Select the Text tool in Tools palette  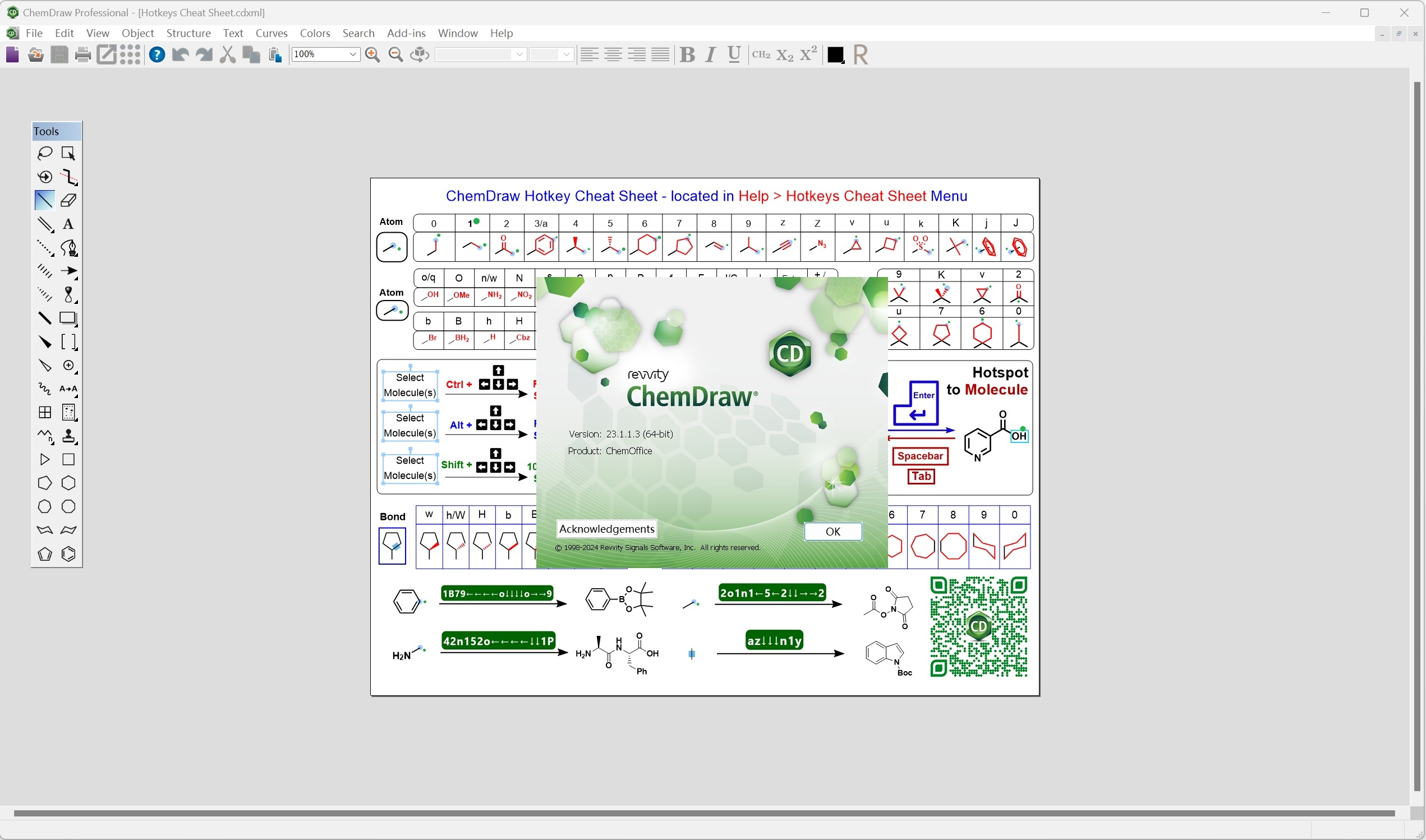(68, 224)
